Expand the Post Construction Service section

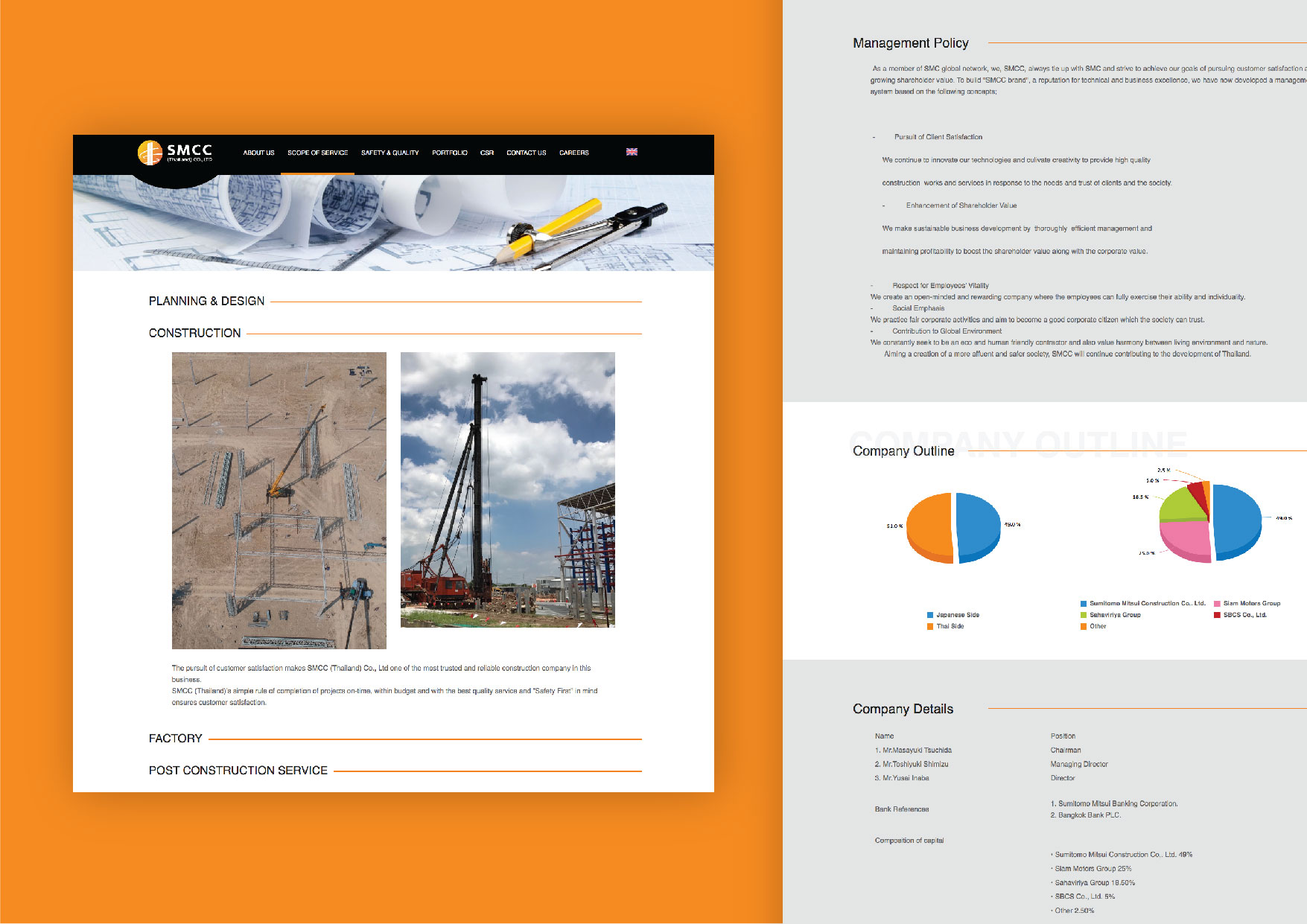point(238,771)
